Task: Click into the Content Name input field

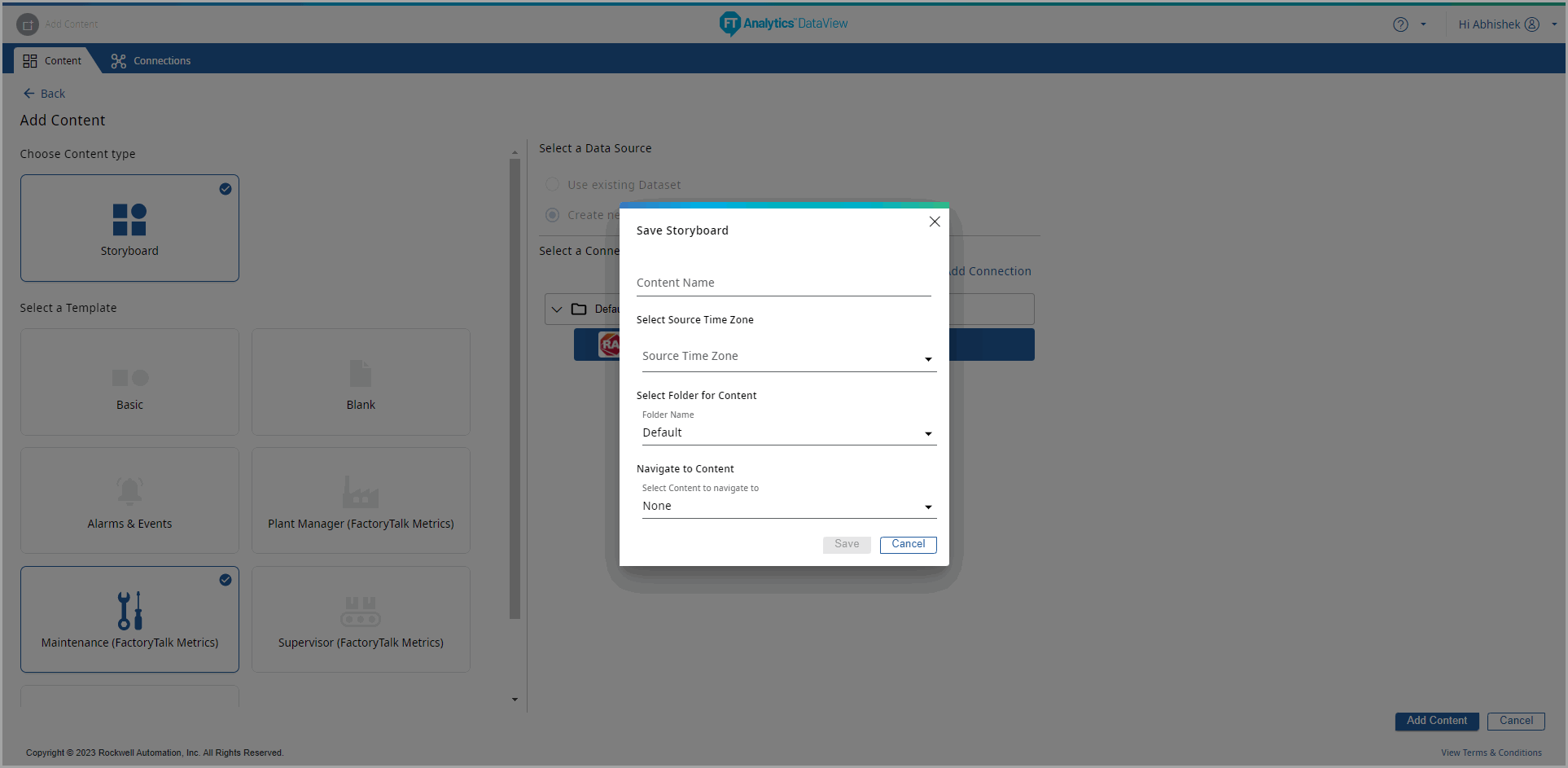Action: point(783,283)
